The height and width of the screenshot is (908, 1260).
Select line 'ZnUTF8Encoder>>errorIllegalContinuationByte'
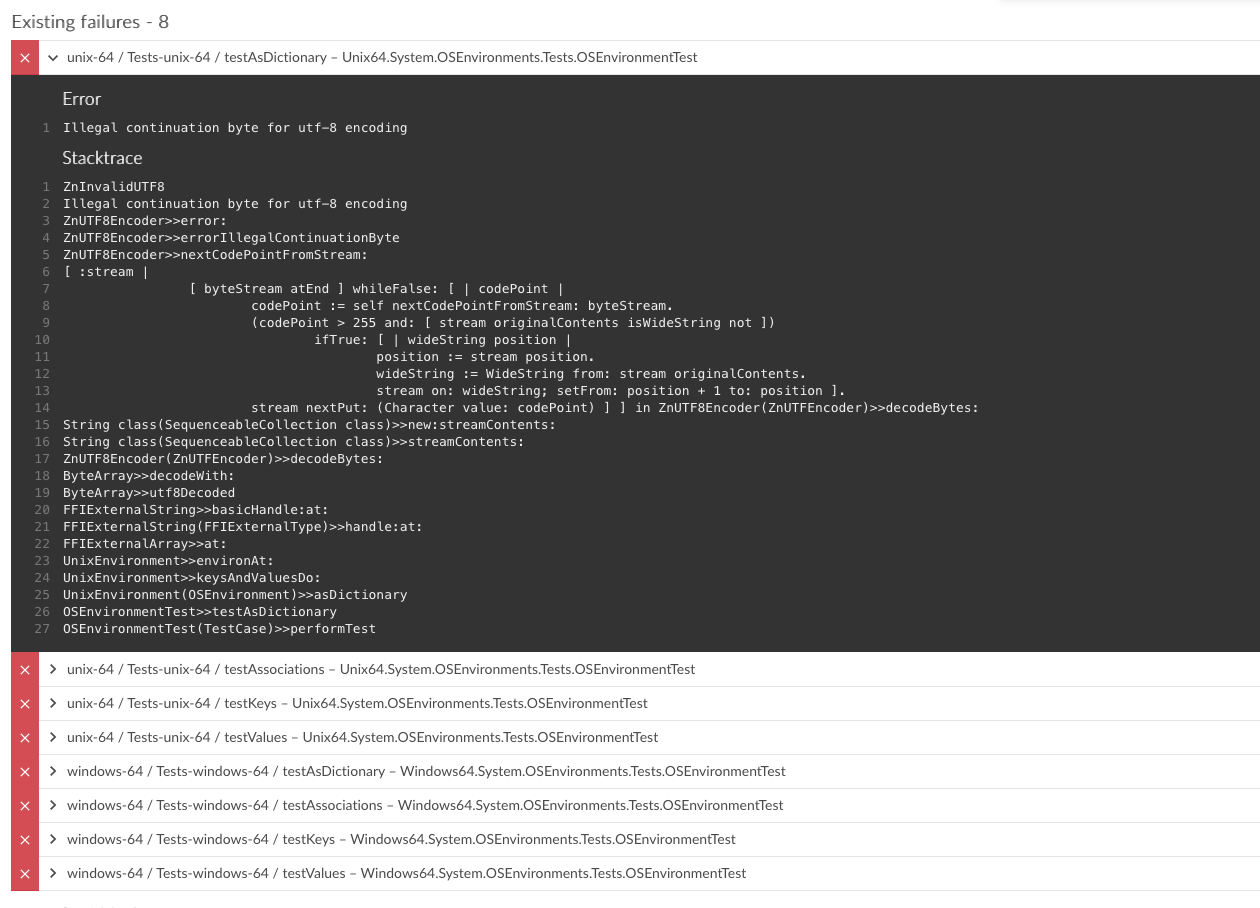(x=231, y=238)
